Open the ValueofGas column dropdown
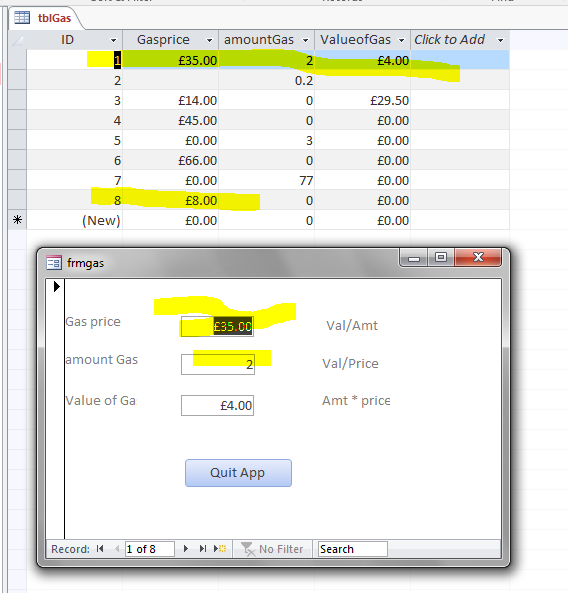Screen dimensions: 568x593 point(401,40)
